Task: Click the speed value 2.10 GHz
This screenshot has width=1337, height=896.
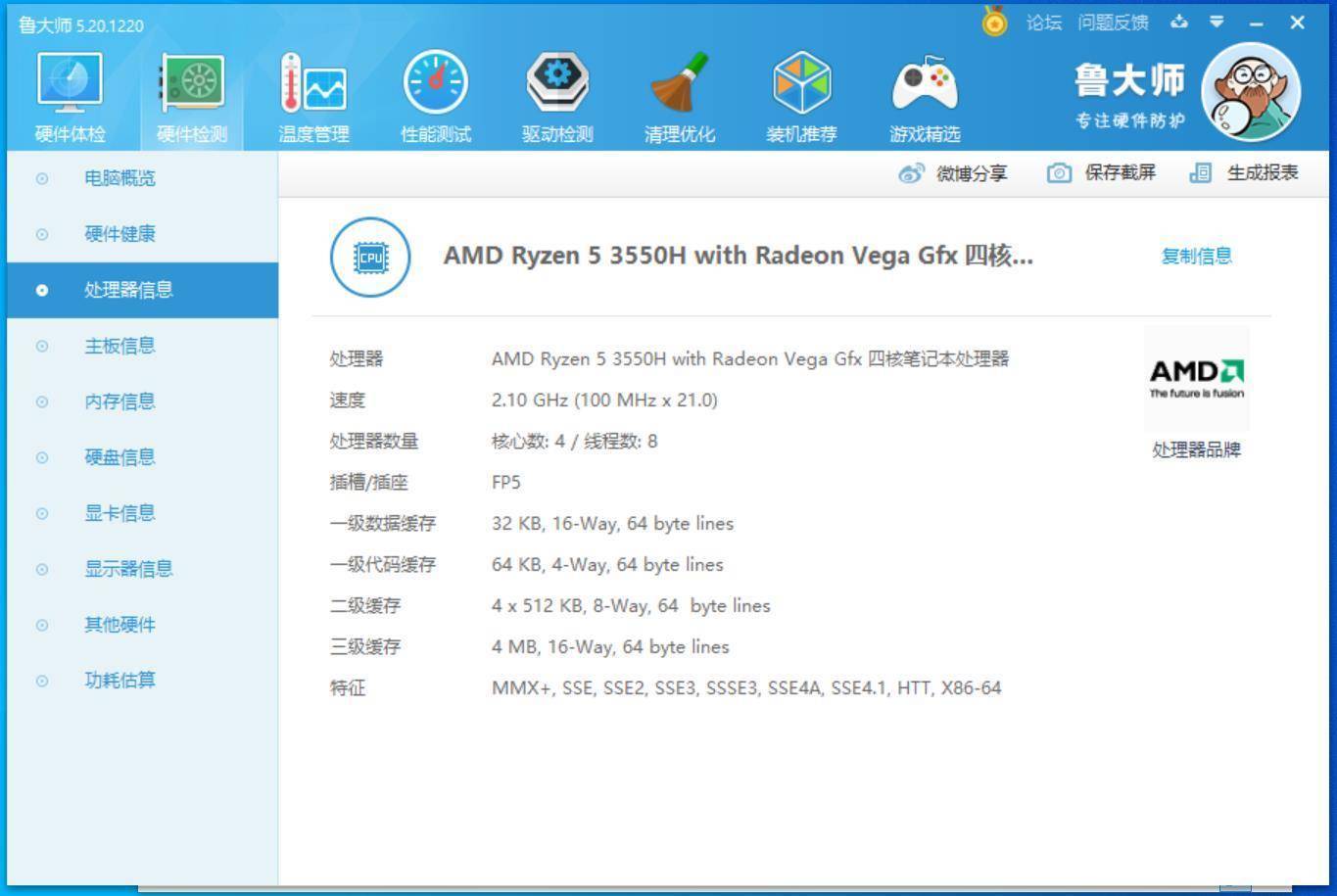Action: click(604, 401)
